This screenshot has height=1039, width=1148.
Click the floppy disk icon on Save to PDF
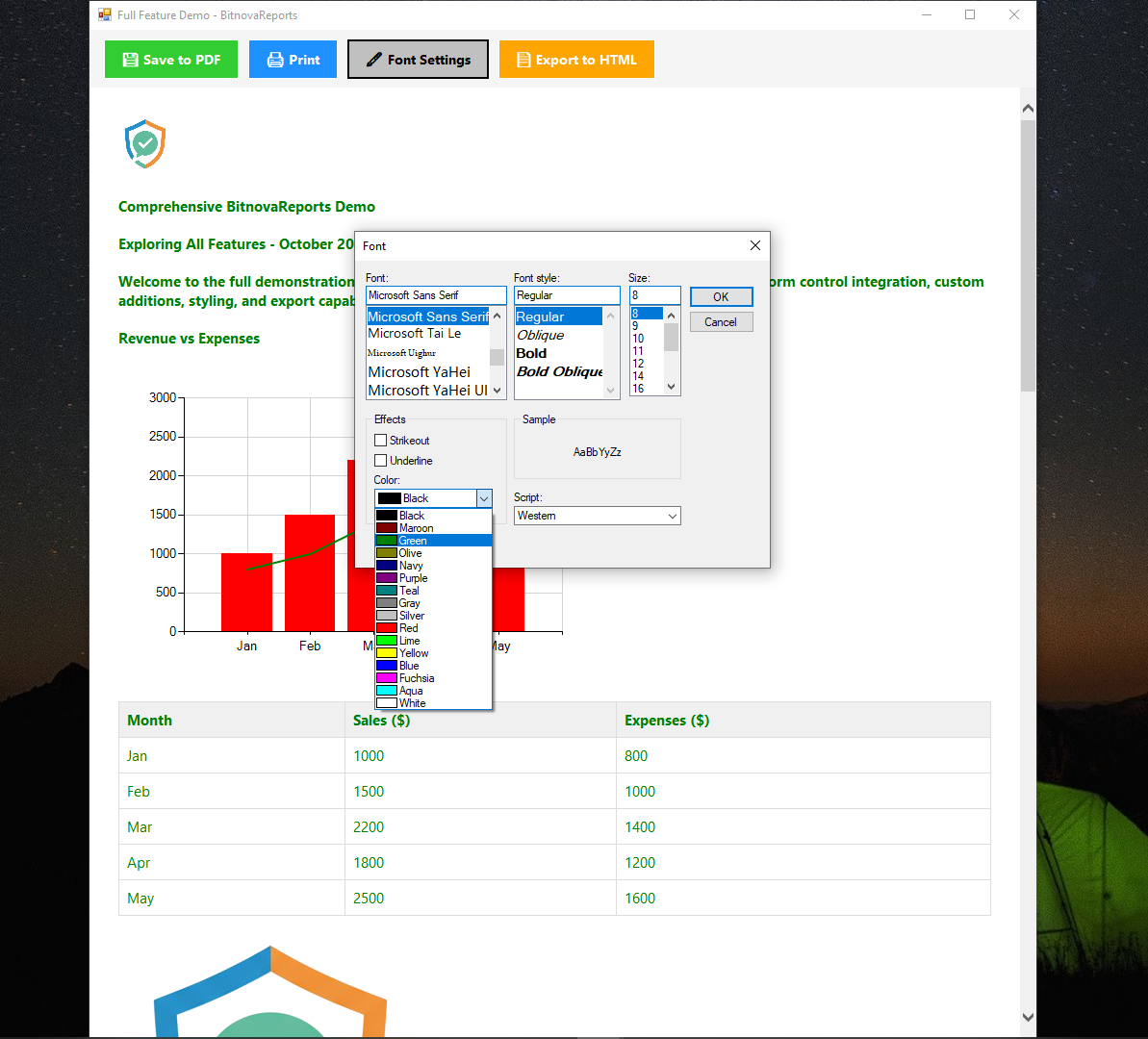coord(130,60)
